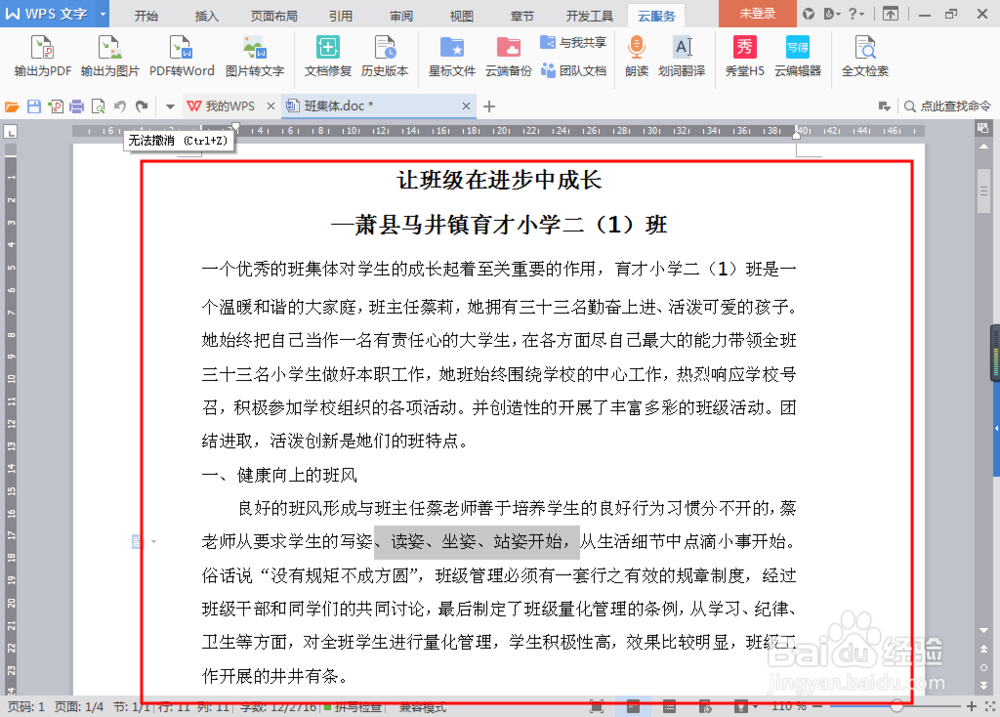Click the 拼写检查 status bar toggle
The image size is (1000, 717).
click(353, 707)
